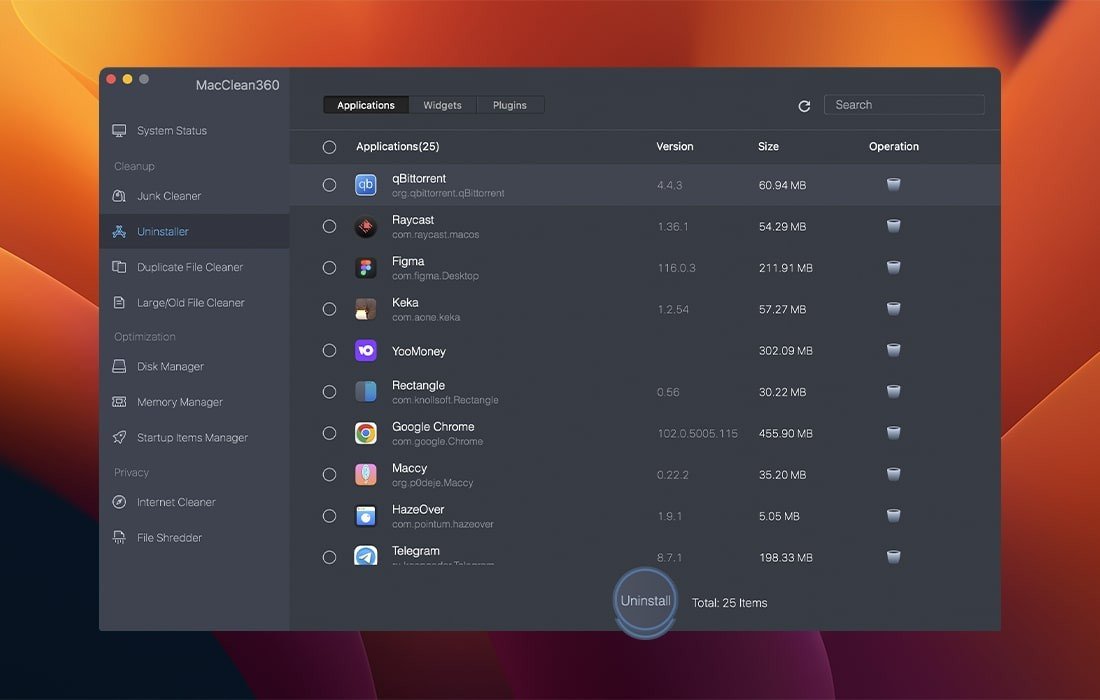The height and width of the screenshot is (700, 1100).
Task: Click the refresh icon beside the search box
Action: [x=804, y=106]
